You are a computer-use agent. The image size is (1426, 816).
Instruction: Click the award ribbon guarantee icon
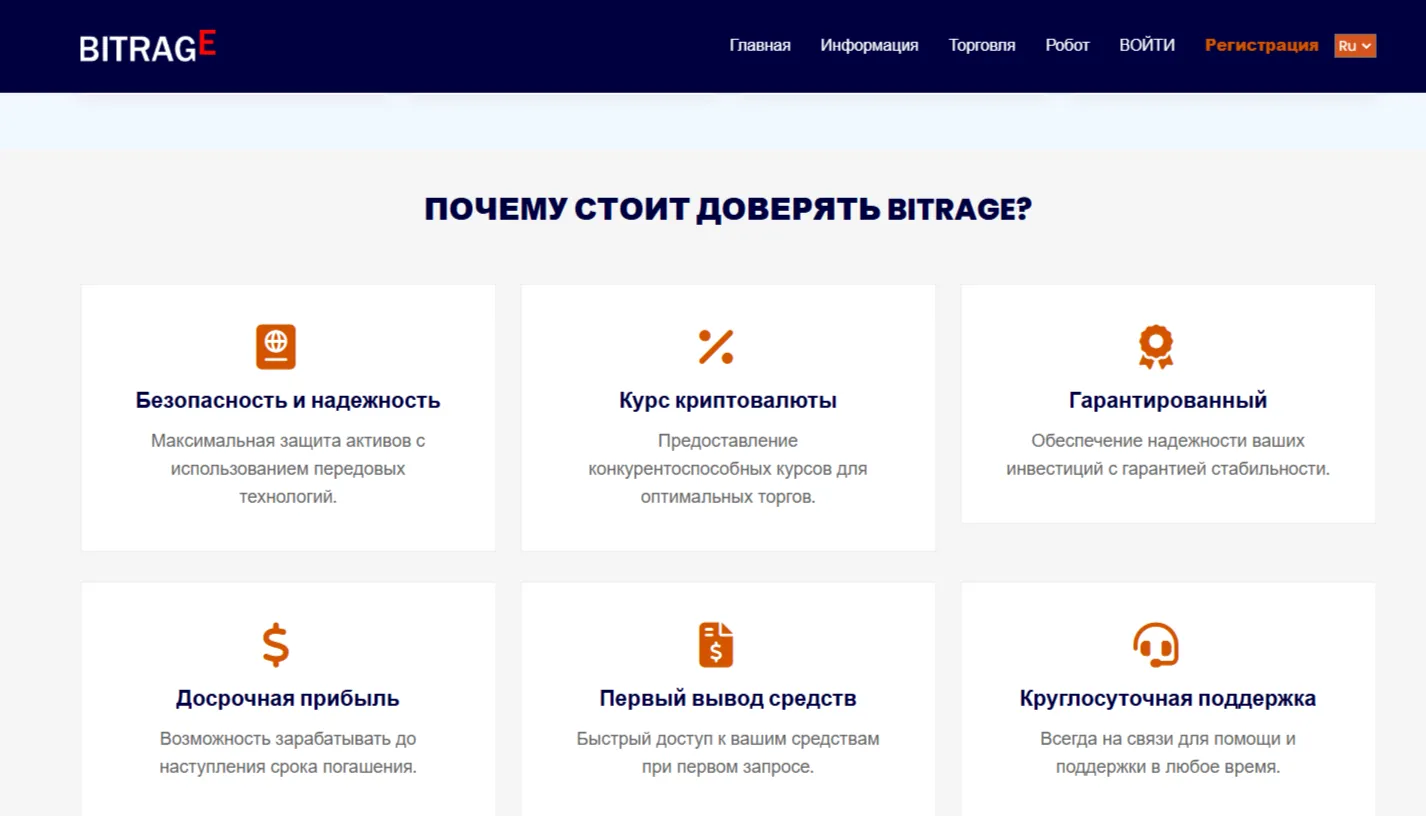point(1156,347)
